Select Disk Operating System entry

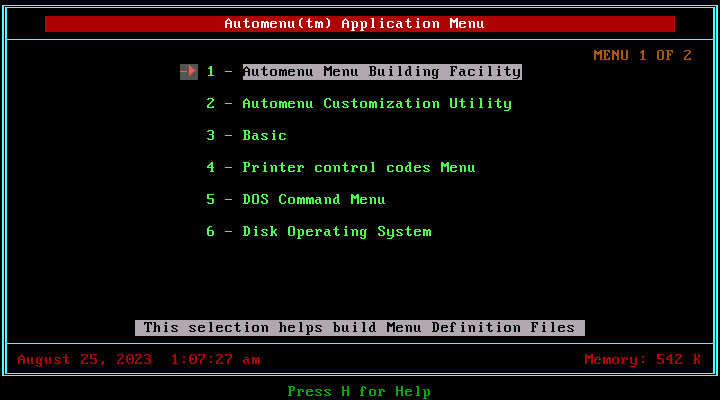click(337, 232)
